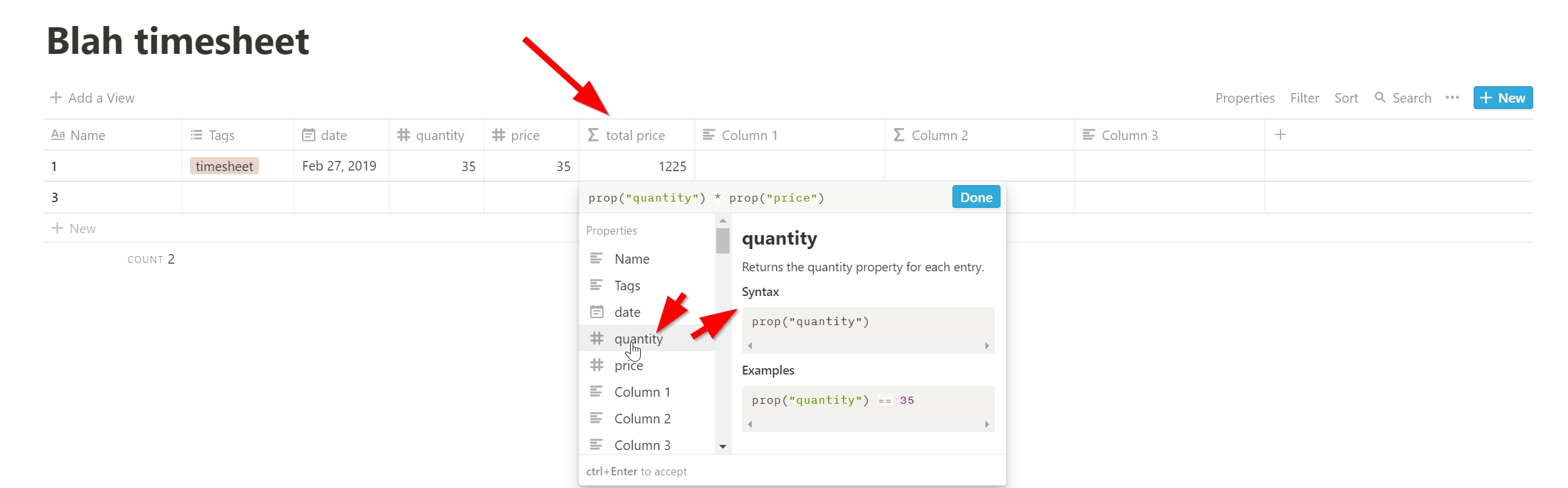Viewport: 1568px width, 488px height.
Task: Click the three-dots more options icon
Action: [x=1452, y=98]
